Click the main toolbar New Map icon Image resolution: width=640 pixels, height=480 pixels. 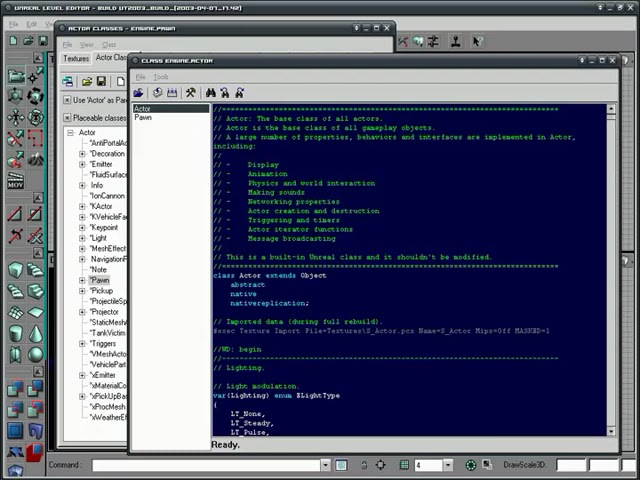[x=13, y=40]
